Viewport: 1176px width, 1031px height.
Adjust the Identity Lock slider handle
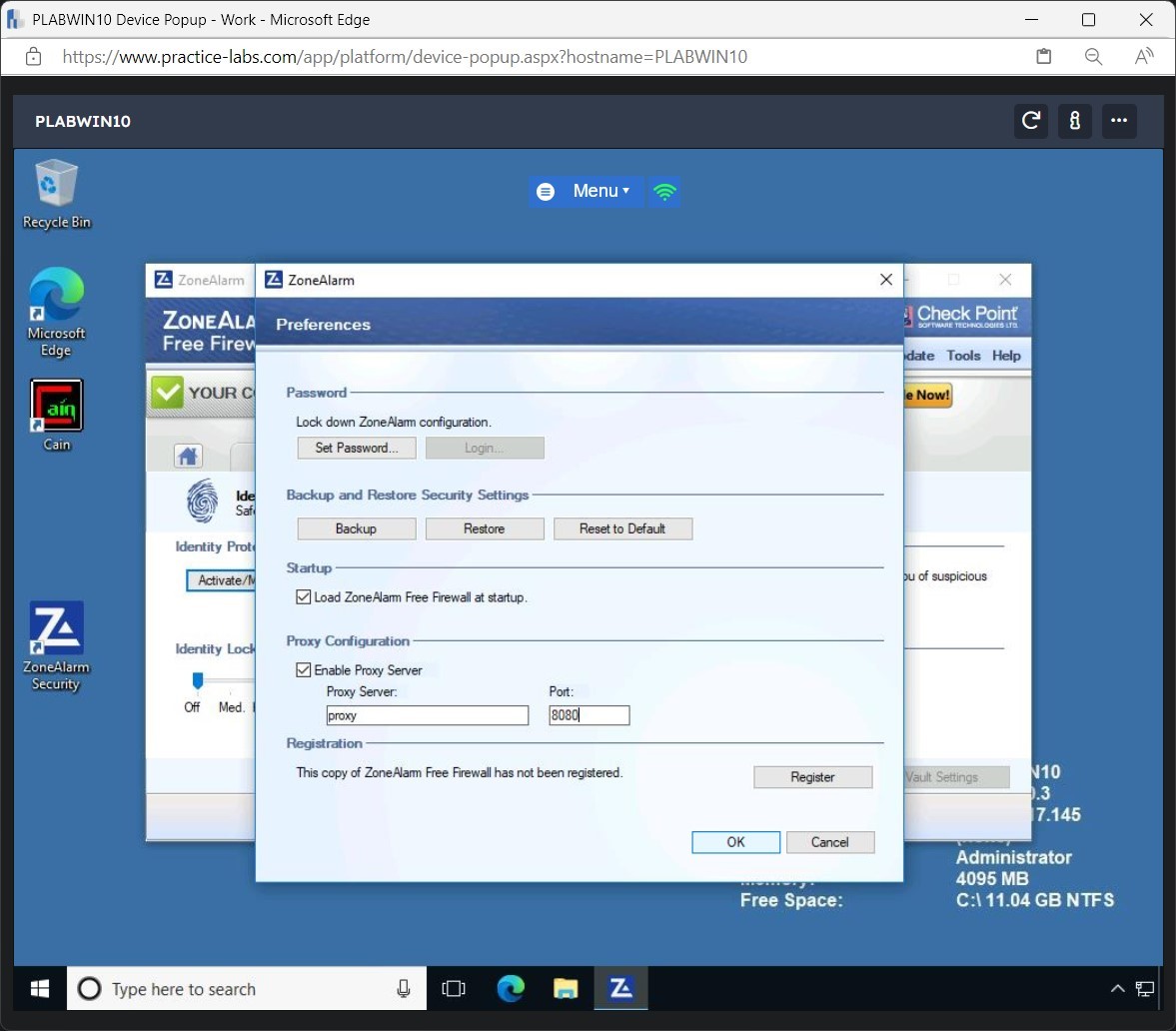[197, 680]
